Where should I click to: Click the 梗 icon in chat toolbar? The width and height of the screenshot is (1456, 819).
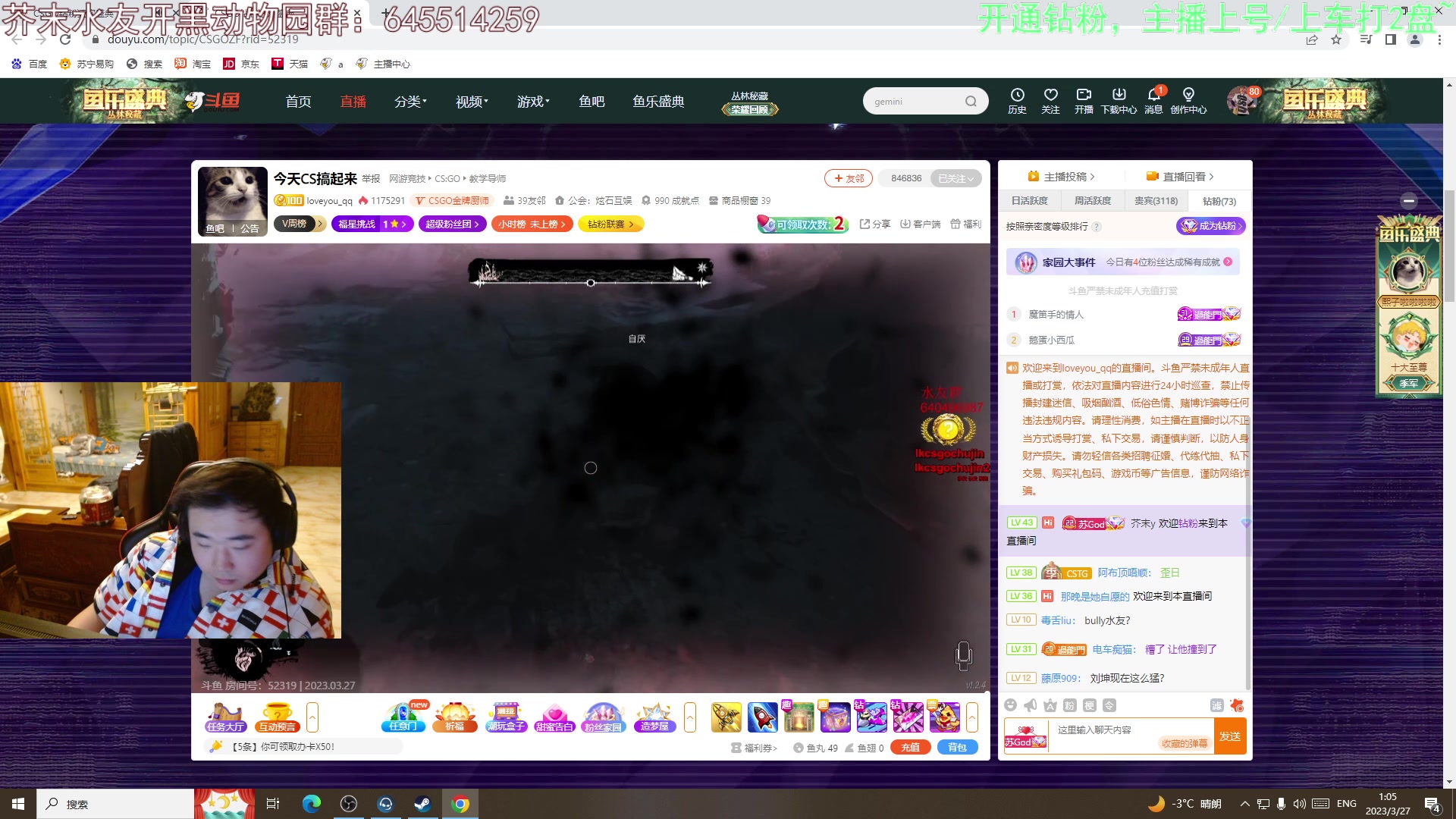pyautogui.click(x=1090, y=705)
